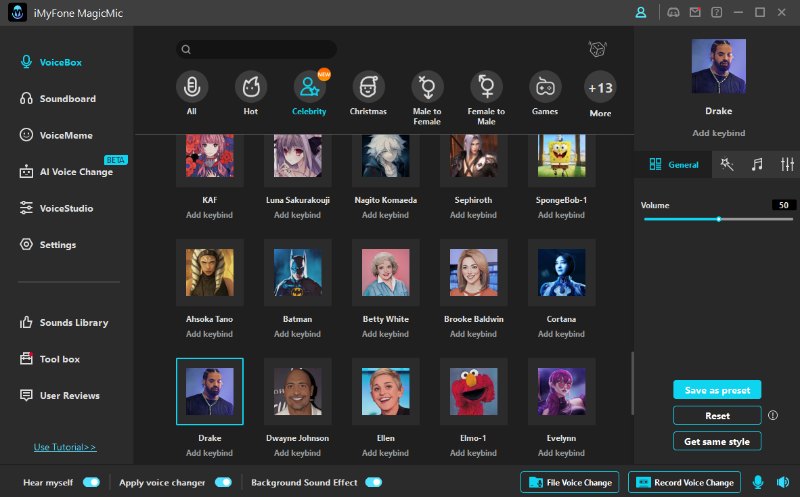Click the search magnifier icon
Image resolution: width=800 pixels, height=497 pixels.
(x=186, y=49)
